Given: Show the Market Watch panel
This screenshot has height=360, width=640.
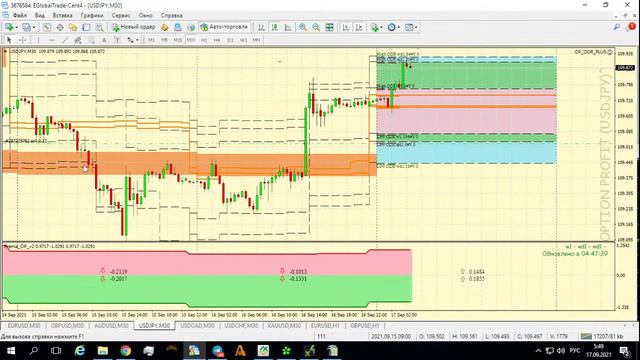Looking at the screenshot, I should click(47, 27).
